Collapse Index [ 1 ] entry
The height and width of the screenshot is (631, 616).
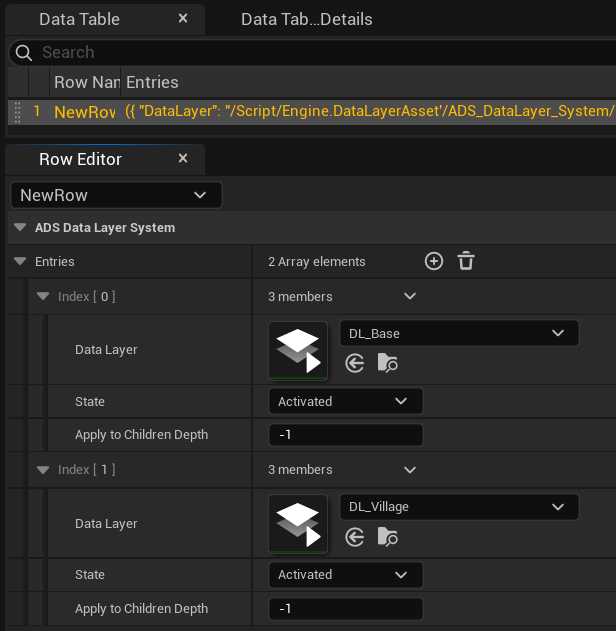pyautogui.click(x=43, y=470)
